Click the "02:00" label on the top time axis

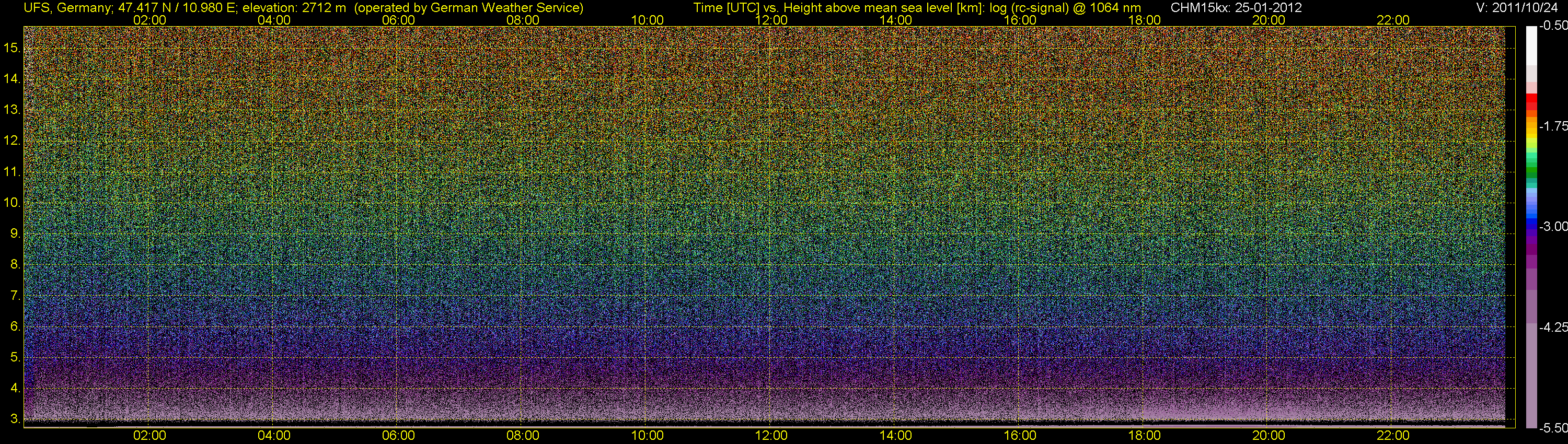click(149, 20)
